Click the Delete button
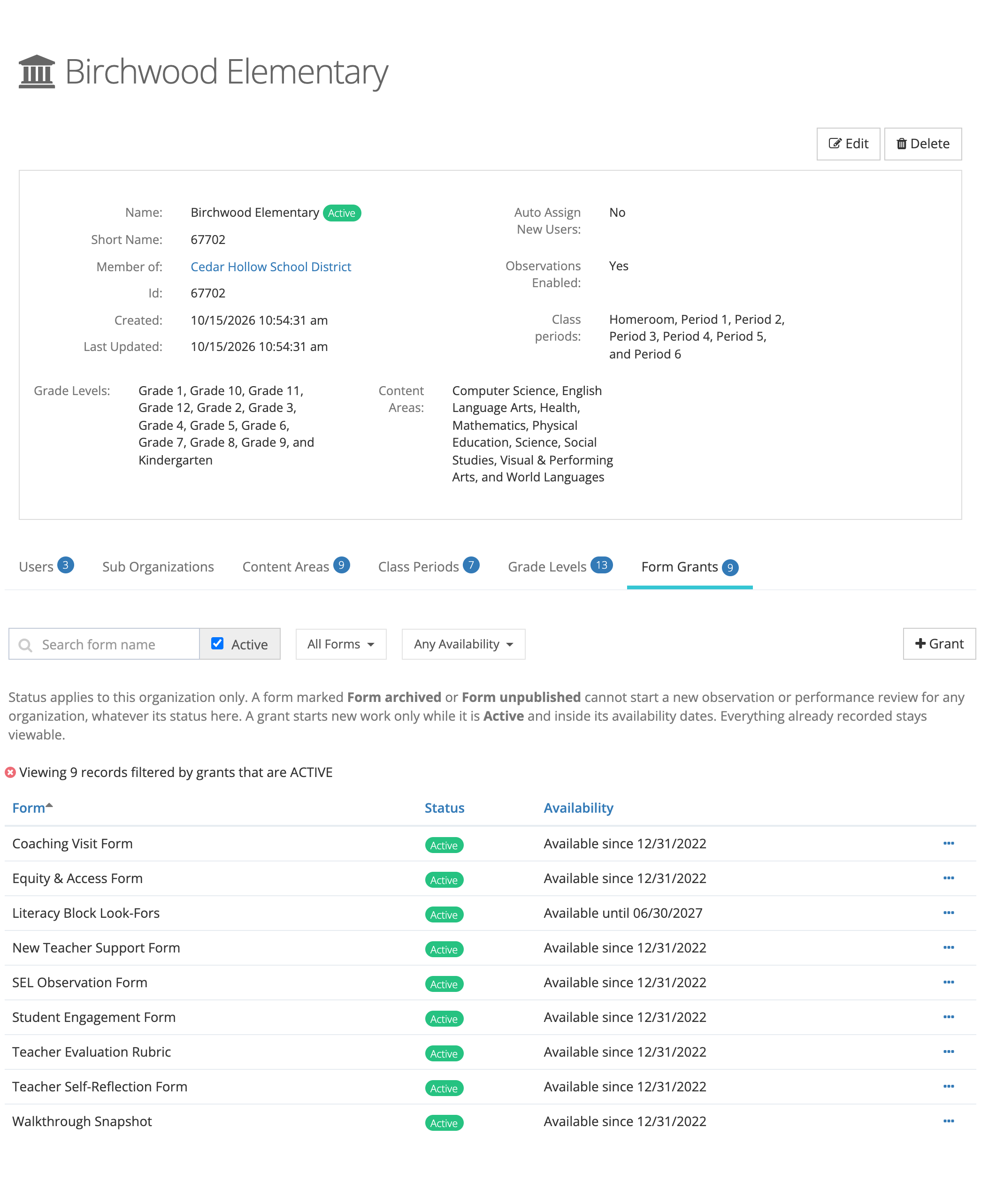 923,144
